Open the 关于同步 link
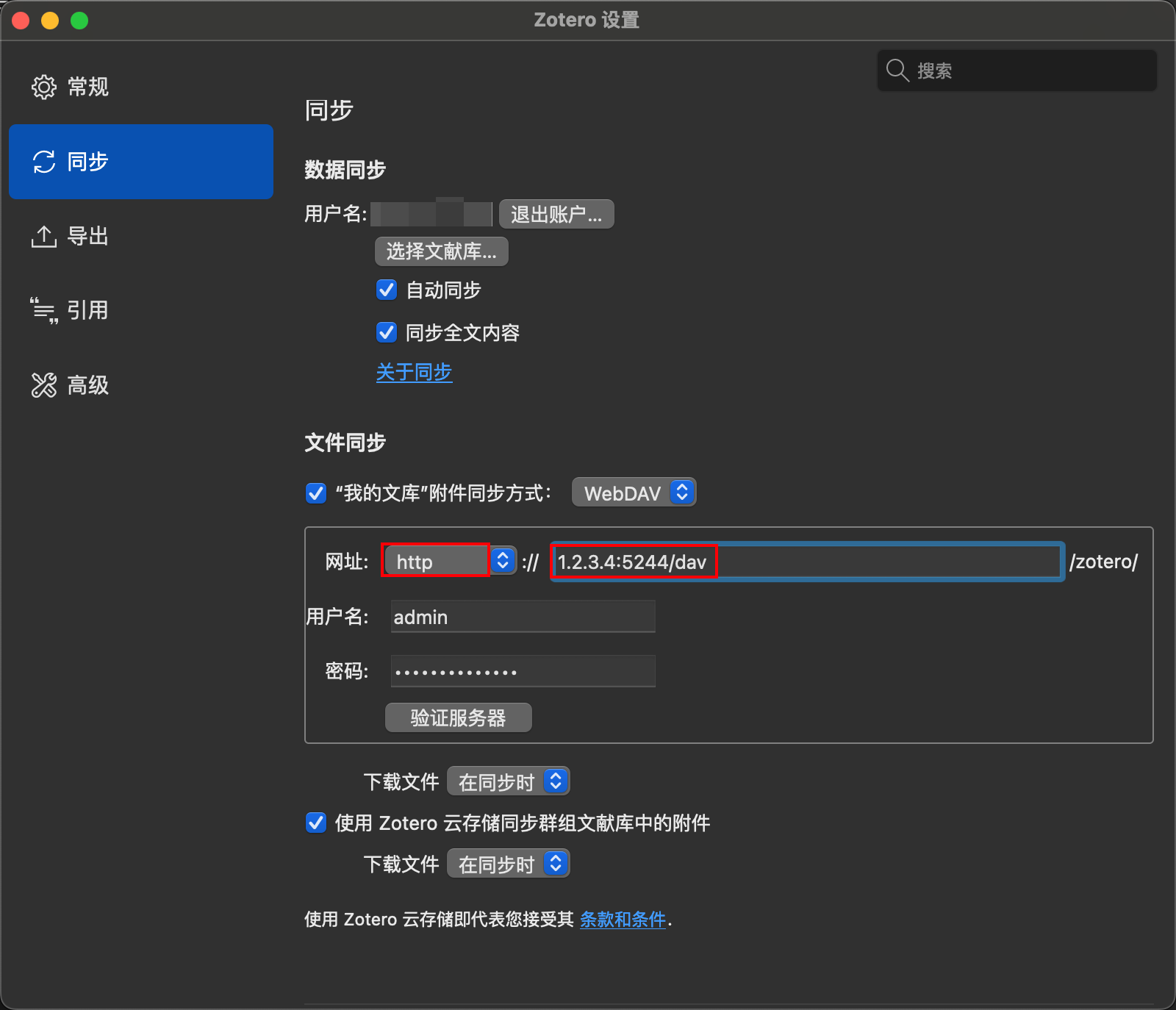The width and height of the screenshot is (1176, 1010). pos(415,373)
